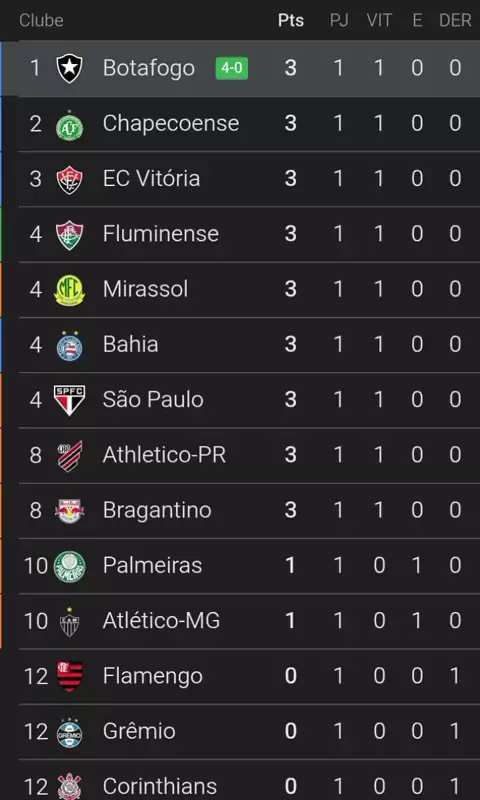Image resolution: width=480 pixels, height=800 pixels.
Task: Click the VIT column header
Action: click(x=379, y=20)
